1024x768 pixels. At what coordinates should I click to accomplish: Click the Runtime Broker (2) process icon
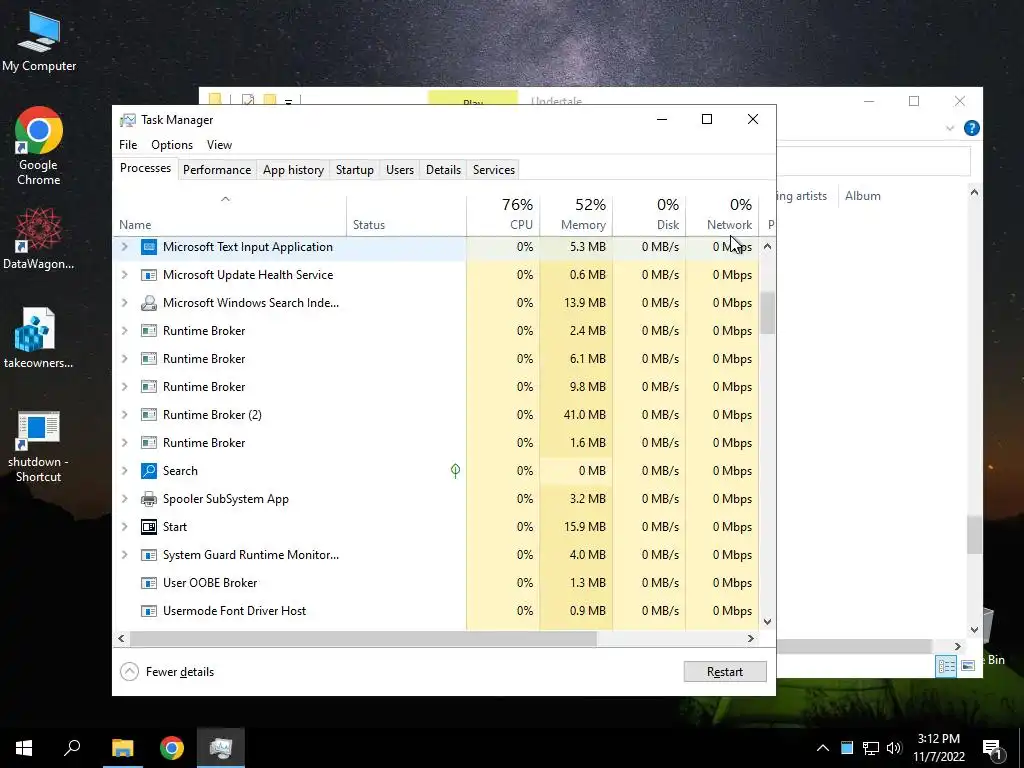149,415
